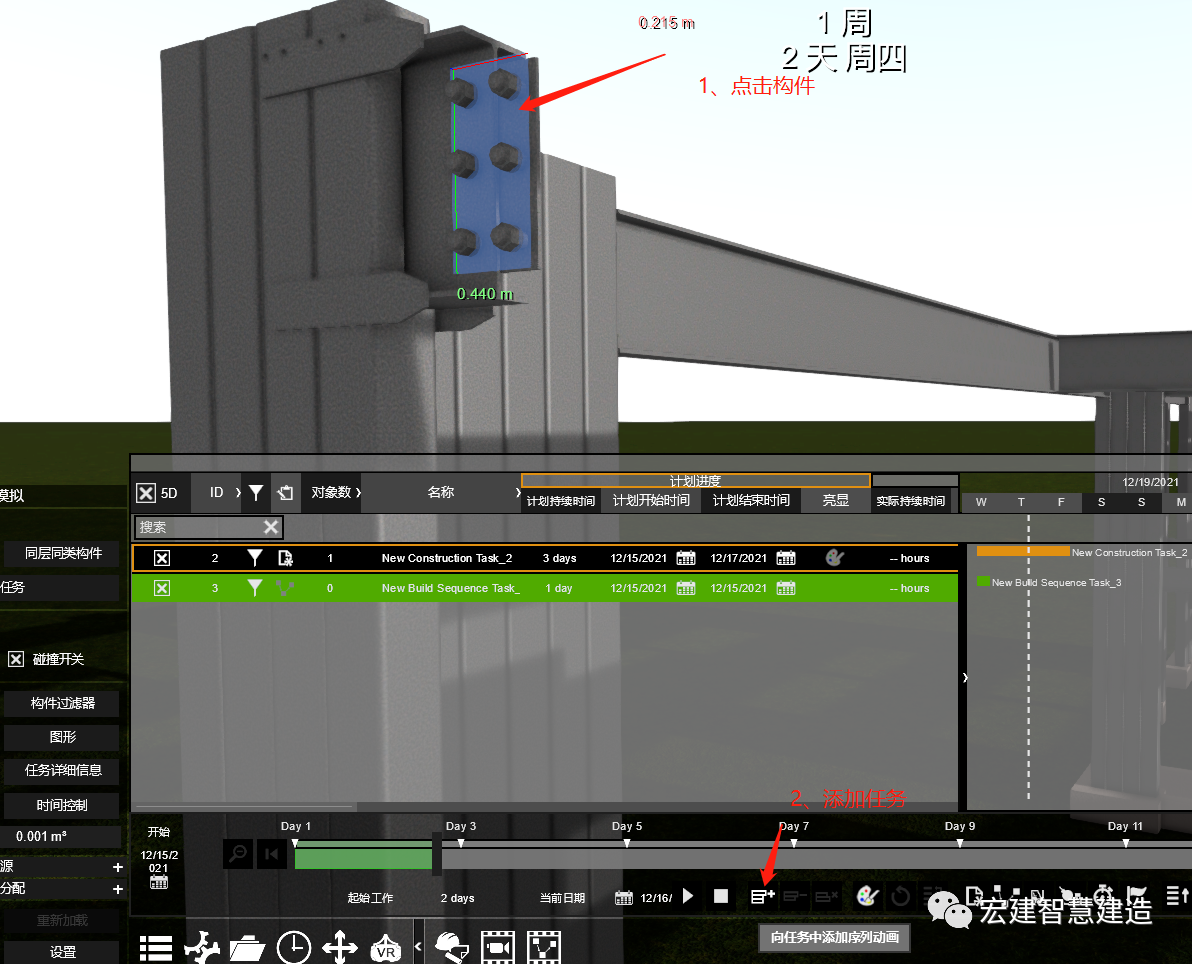The image size is (1192, 964).
Task: Click the orange New Construction Task_2 Gantt bar
Action: [1022, 551]
